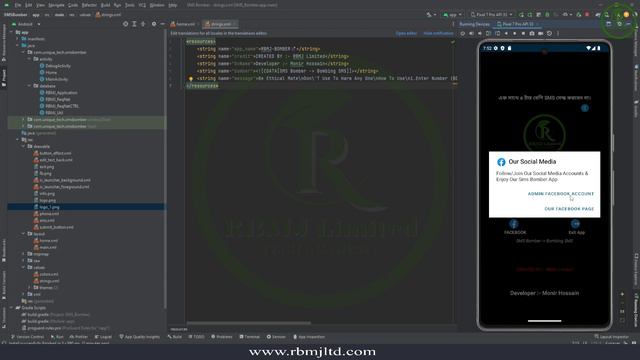The image size is (640, 360).
Task: Click the emulator rotate left icon
Action: 489,33
